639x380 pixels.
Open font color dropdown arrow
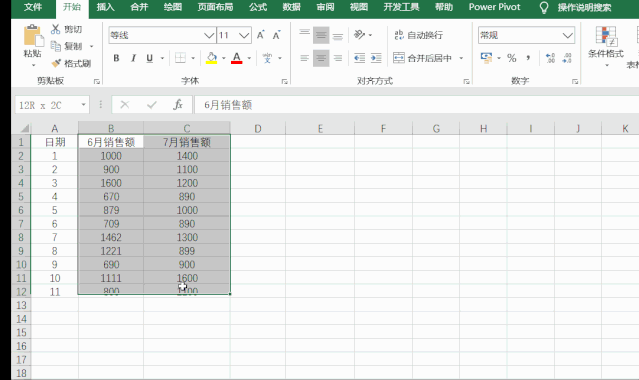pos(249,58)
